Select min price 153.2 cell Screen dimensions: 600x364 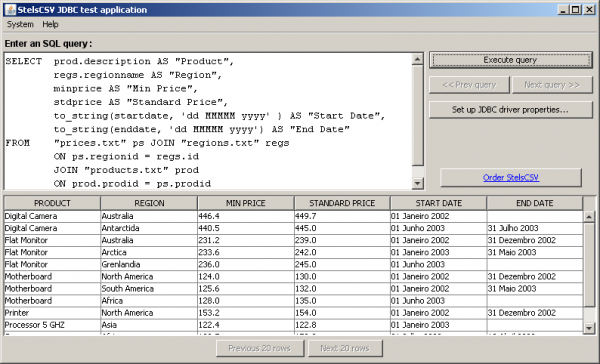(246, 313)
